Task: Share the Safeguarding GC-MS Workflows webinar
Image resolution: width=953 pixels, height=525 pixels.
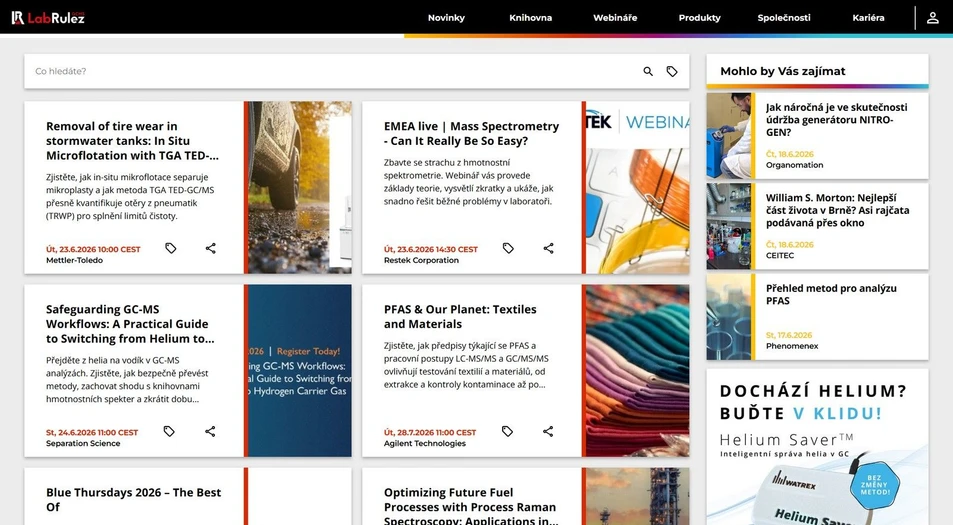Action: click(210, 431)
